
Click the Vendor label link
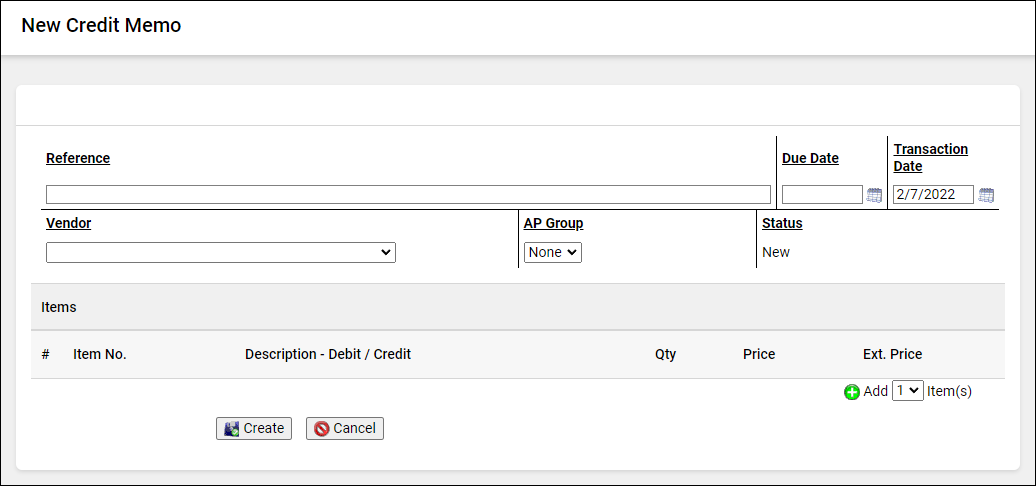pyautogui.click(x=69, y=223)
